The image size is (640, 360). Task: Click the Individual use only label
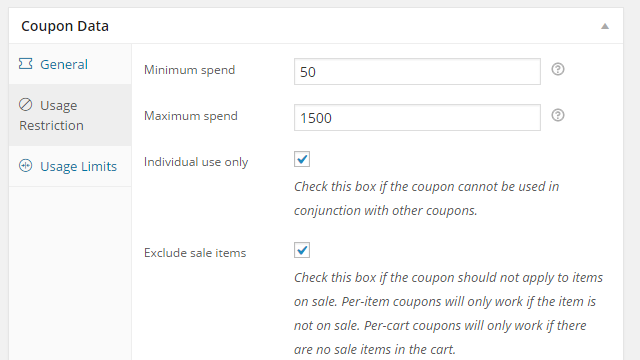pyautogui.click(x=196, y=162)
